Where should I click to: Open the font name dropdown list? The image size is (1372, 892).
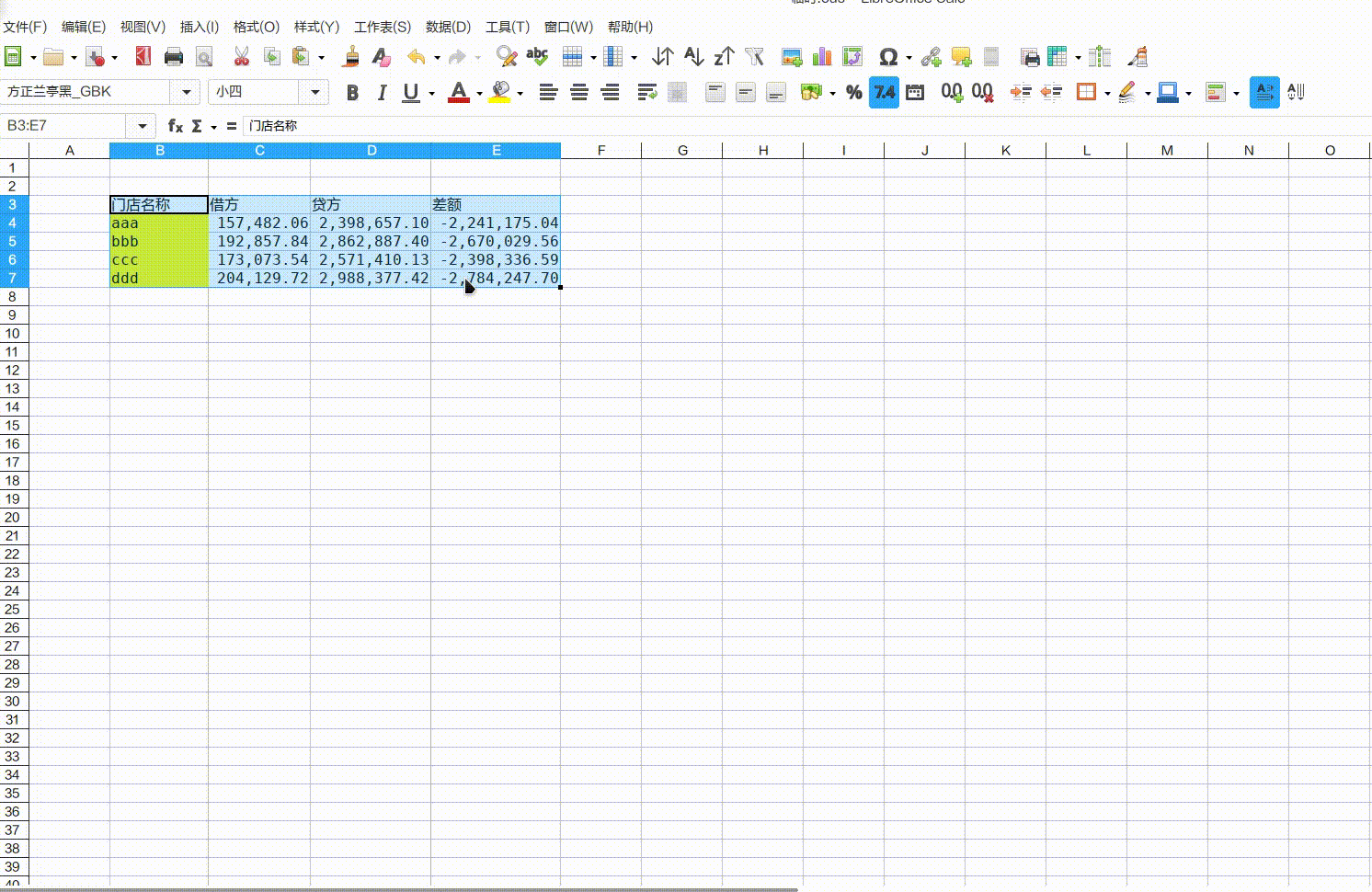186,92
